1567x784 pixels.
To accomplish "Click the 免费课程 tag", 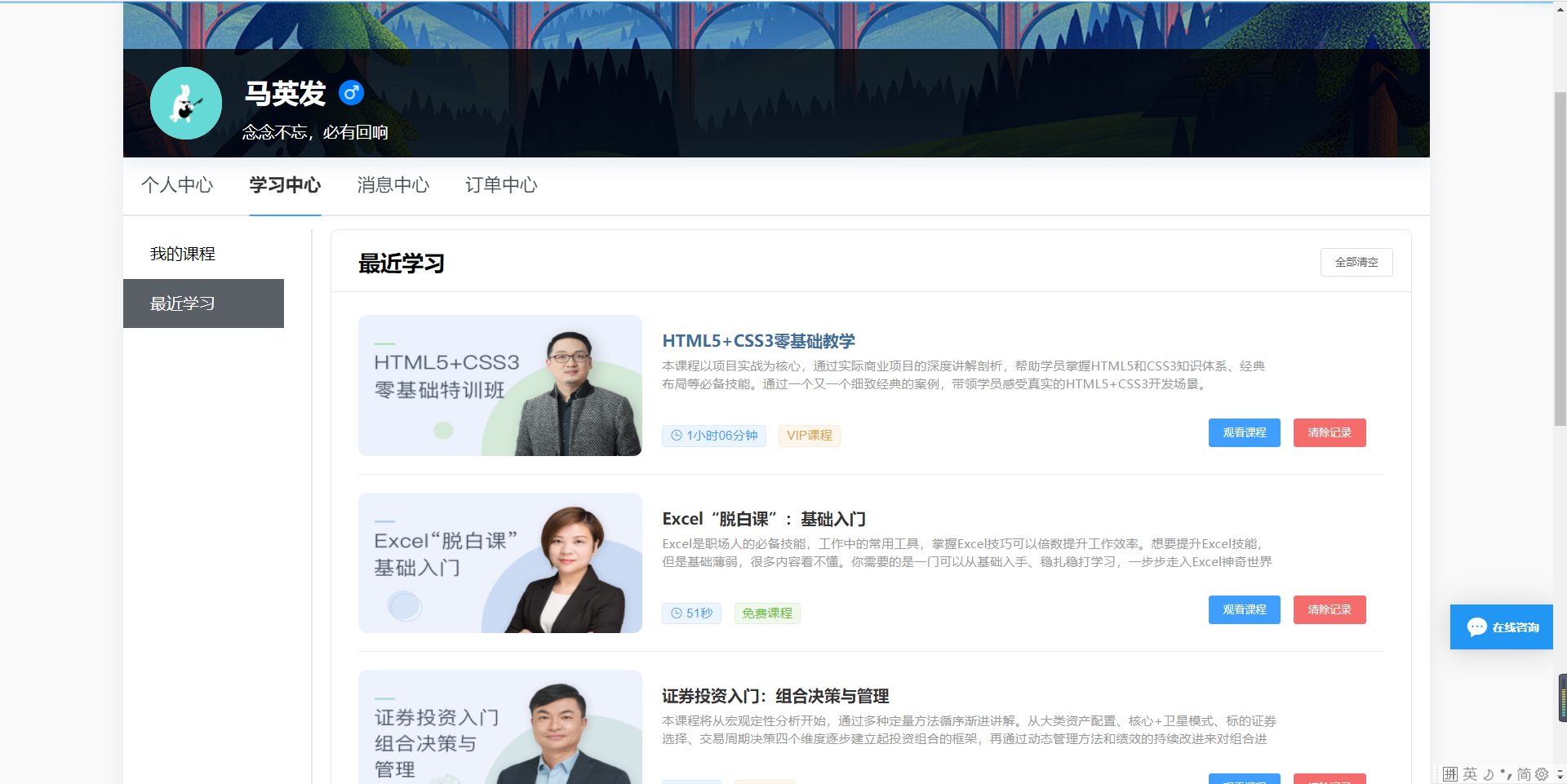I will (767, 613).
